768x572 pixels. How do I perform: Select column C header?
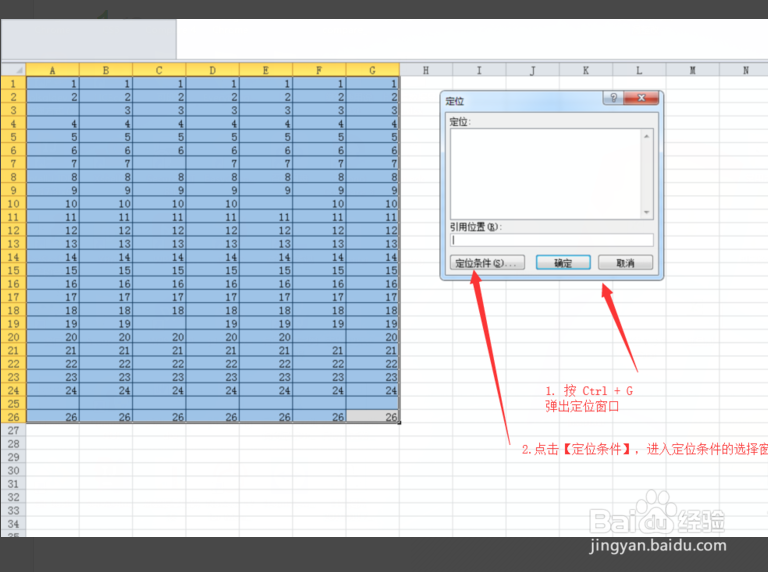[159, 70]
